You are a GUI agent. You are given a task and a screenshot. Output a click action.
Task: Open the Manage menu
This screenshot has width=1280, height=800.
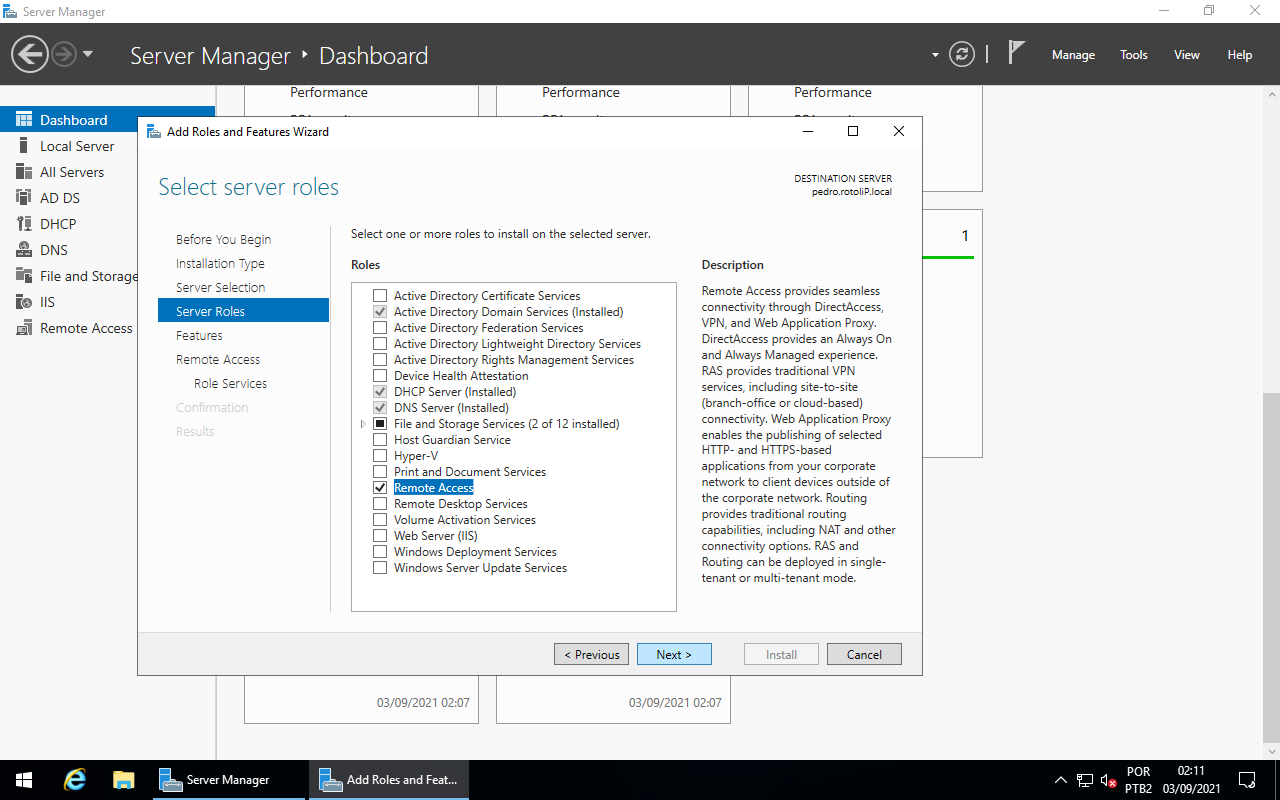point(1073,55)
